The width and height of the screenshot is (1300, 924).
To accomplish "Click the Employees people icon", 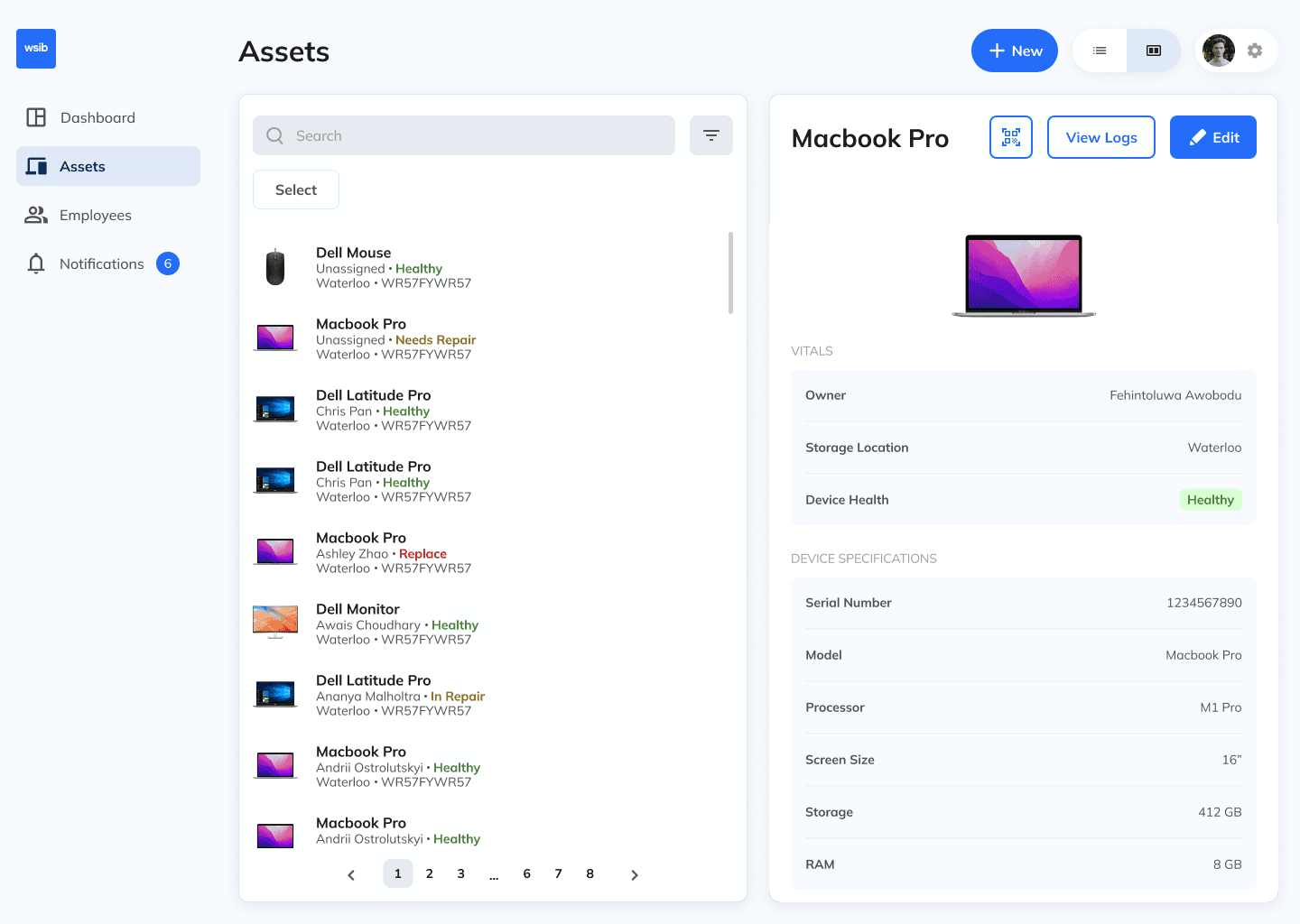I will (x=36, y=215).
